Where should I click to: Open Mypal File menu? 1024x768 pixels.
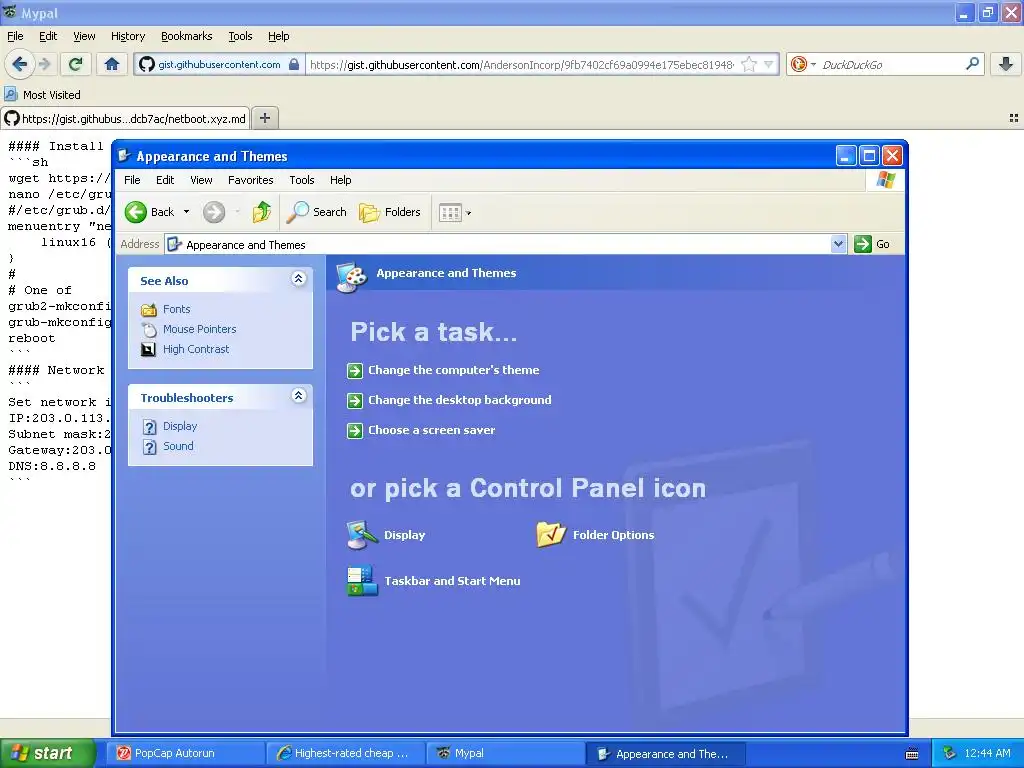click(x=15, y=36)
